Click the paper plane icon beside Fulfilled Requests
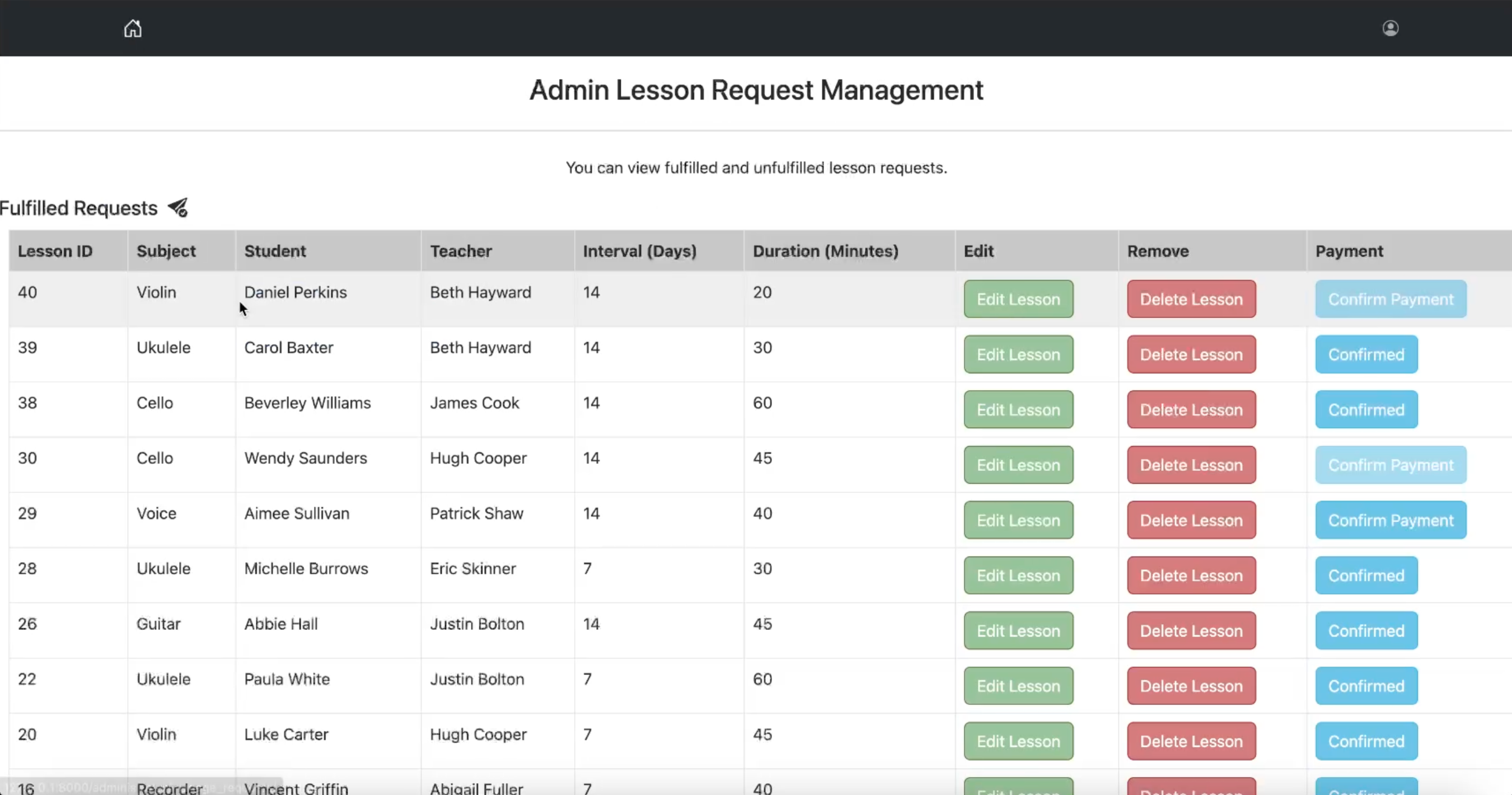The image size is (1512, 795). (x=178, y=208)
